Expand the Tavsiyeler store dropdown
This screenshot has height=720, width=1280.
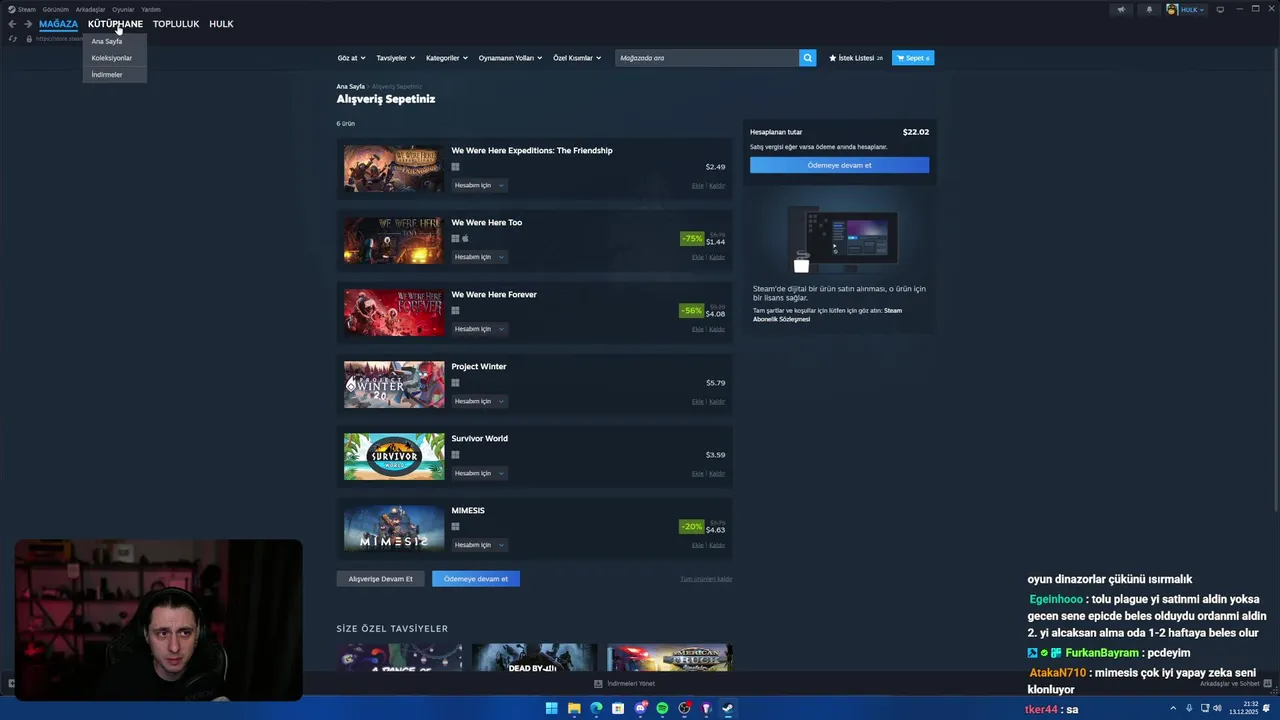(396, 58)
